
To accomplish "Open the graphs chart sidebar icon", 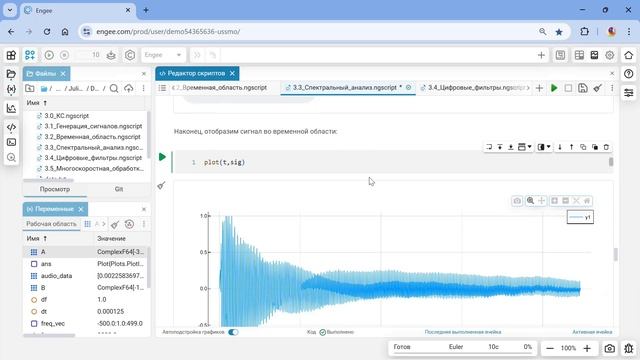I will pos(11,108).
